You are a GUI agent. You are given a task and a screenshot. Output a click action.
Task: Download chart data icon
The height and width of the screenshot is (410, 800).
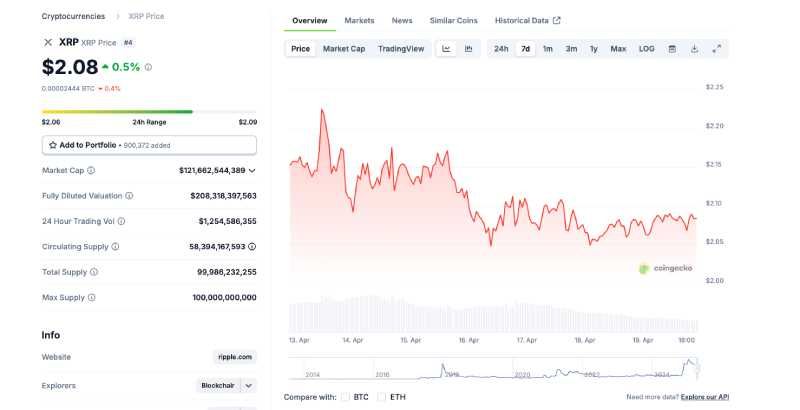point(694,49)
